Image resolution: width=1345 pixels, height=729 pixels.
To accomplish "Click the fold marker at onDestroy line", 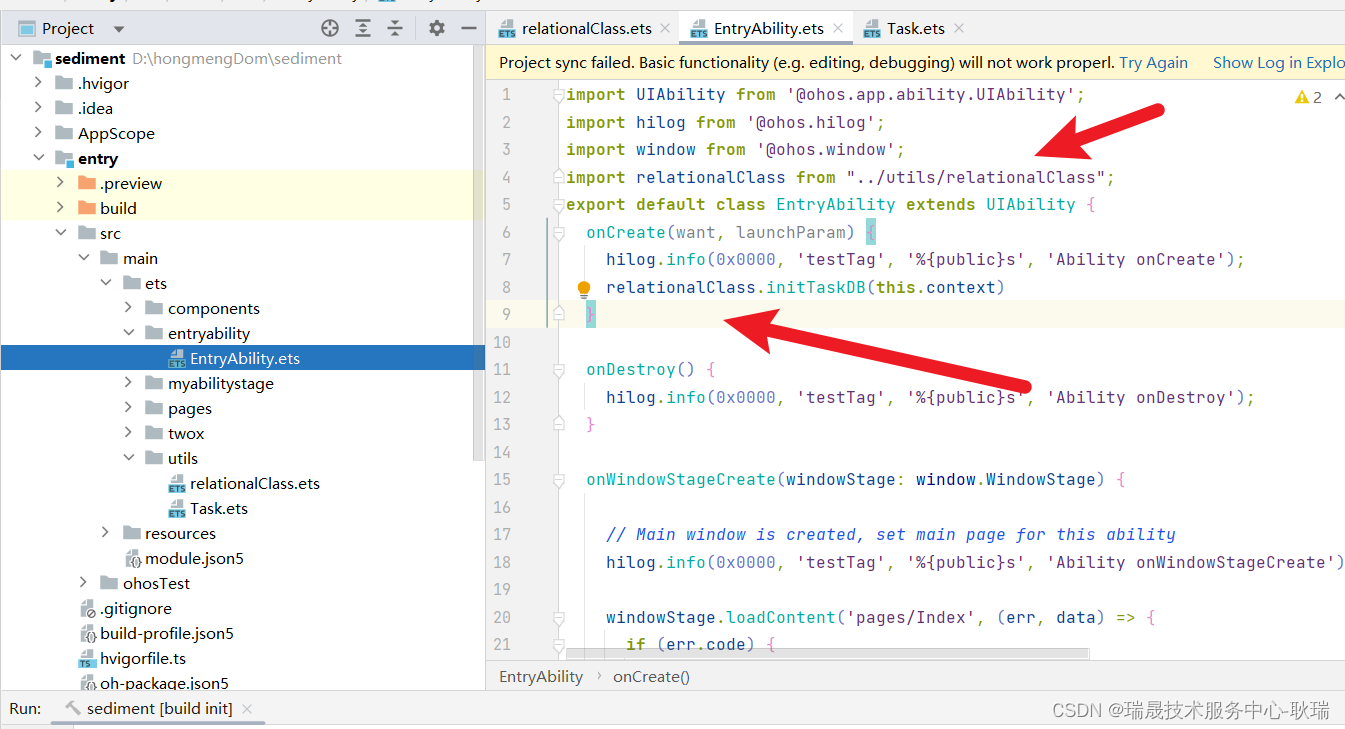I will pos(559,369).
